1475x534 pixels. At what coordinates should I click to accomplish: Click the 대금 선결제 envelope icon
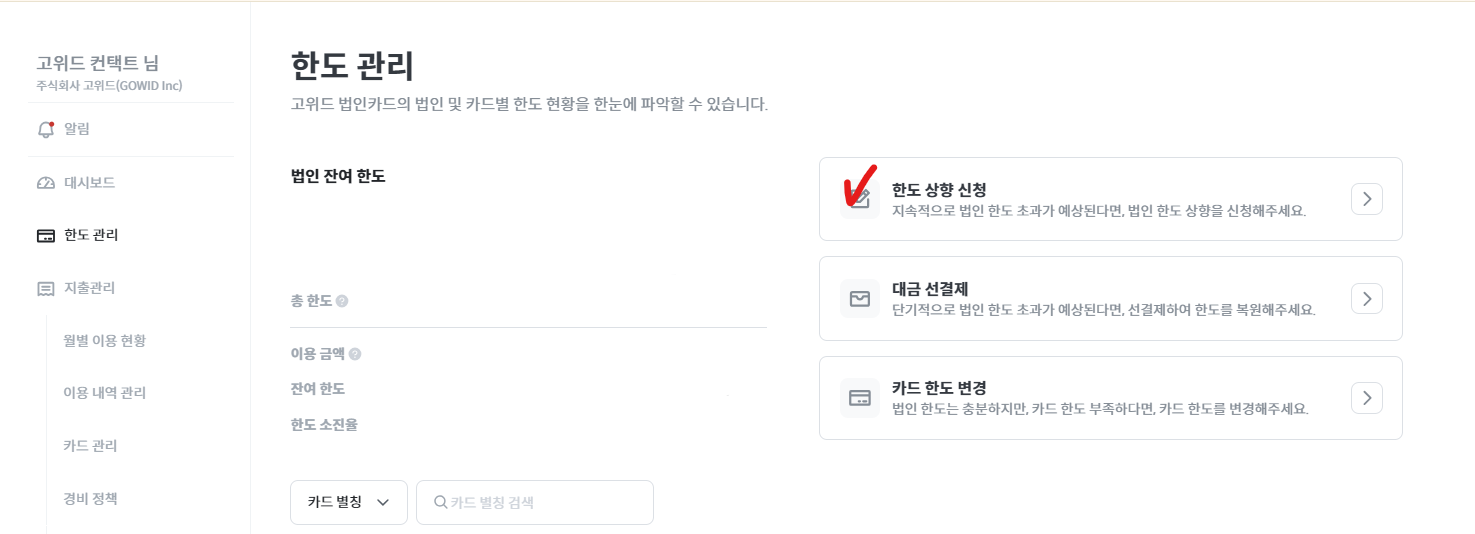859,298
